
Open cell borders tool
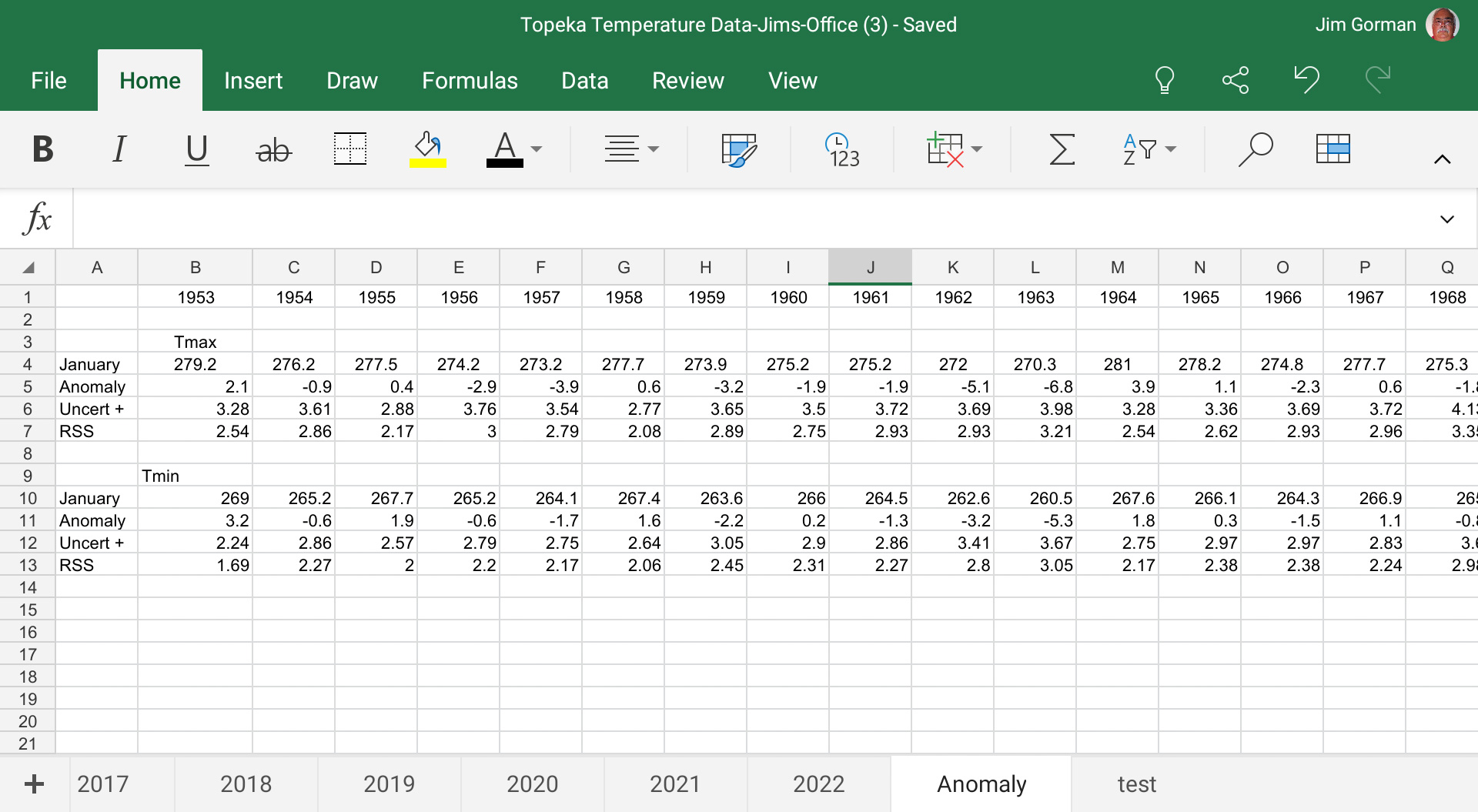[350, 149]
